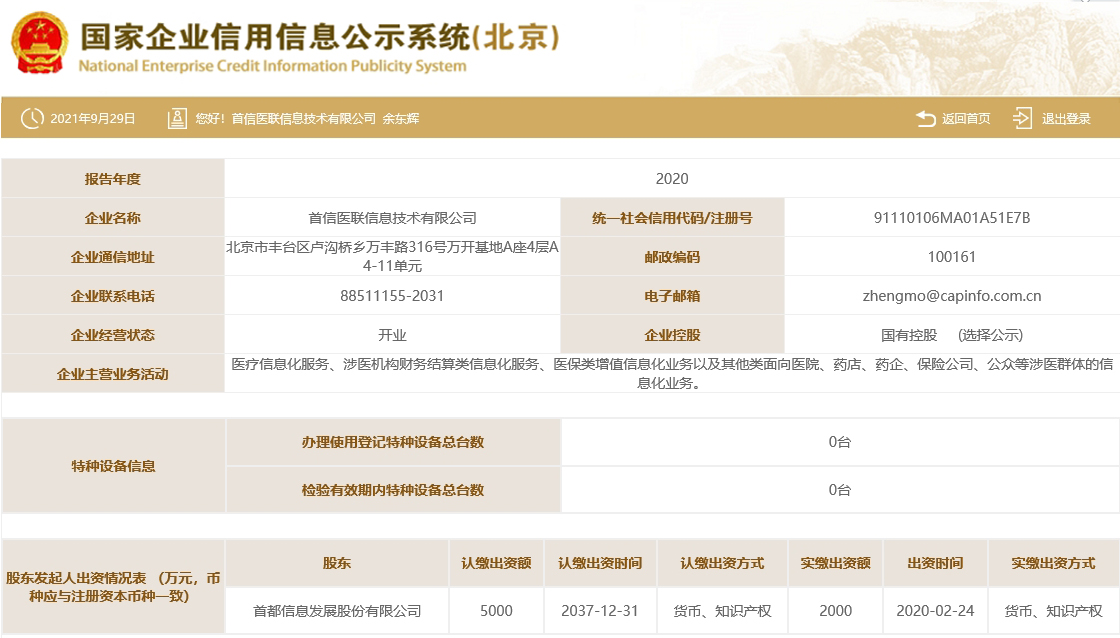Click 办理使用登记特种设备总台数 label
Screen dimensions: 1120x638
393,442
